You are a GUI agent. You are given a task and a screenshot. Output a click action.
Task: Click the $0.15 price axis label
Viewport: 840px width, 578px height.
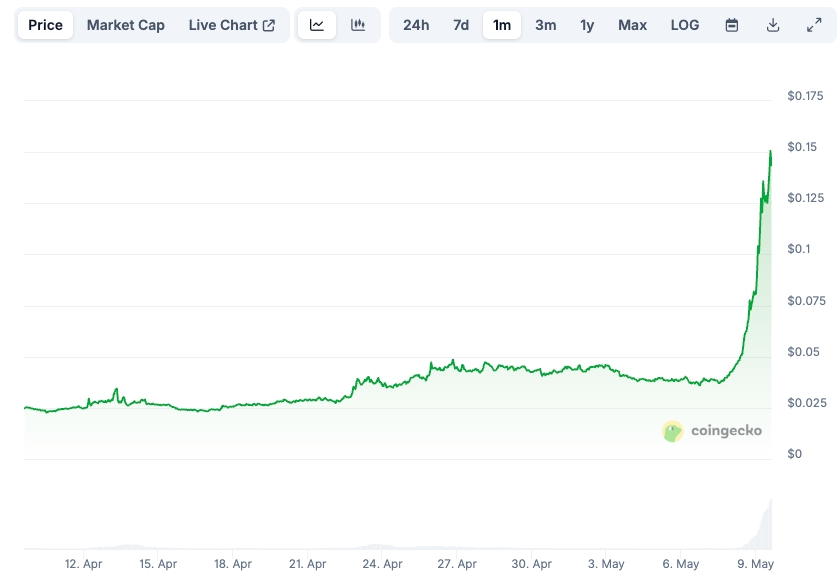click(x=802, y=147)
